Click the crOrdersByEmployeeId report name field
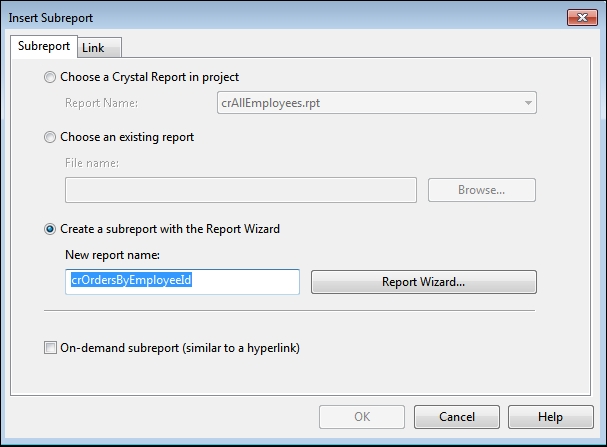Image resolution: width=607 pixels, height=447 pixels. coord(183,282)
